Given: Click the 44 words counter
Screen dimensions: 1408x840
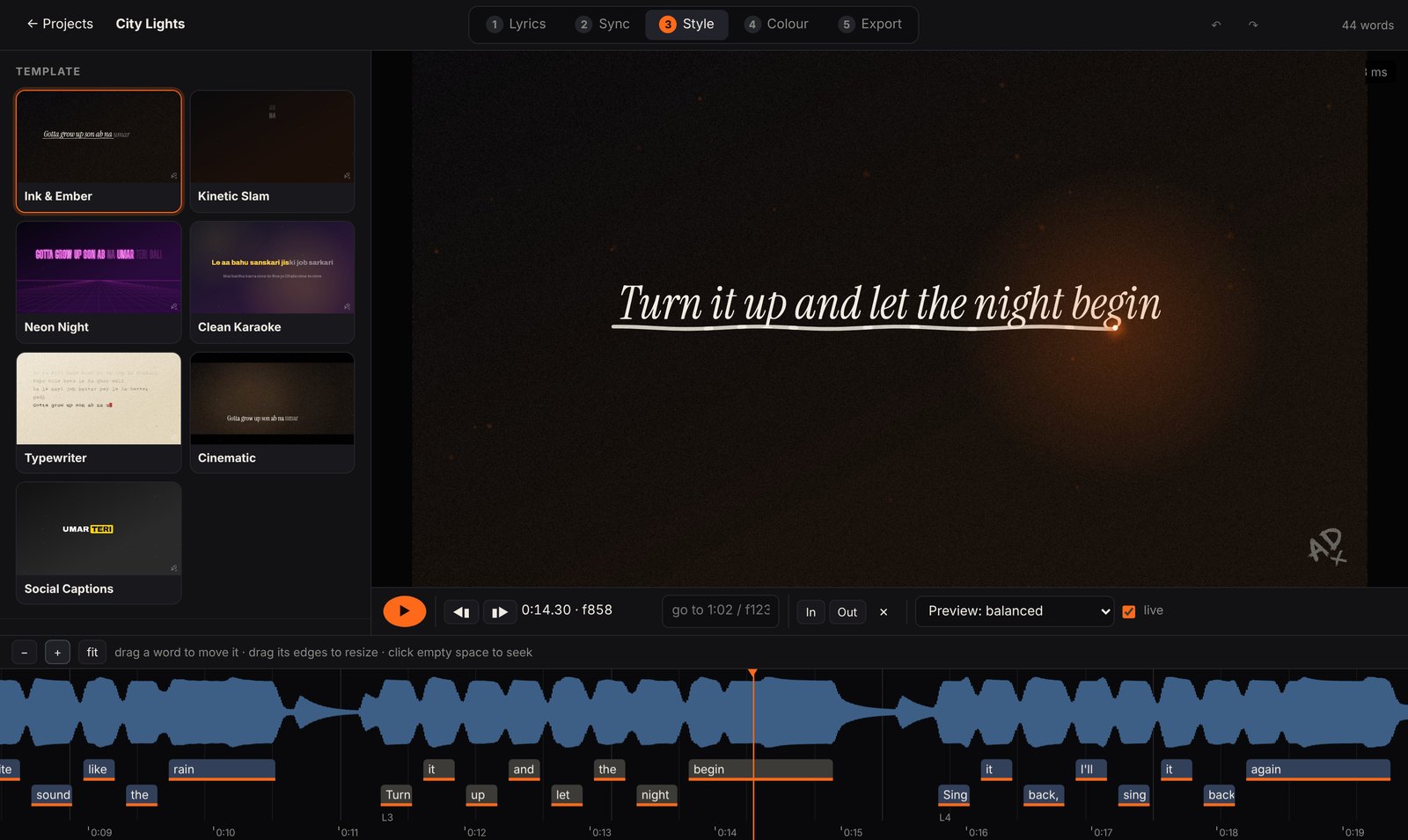Looking at the screenshot, I should point(1368,25).
